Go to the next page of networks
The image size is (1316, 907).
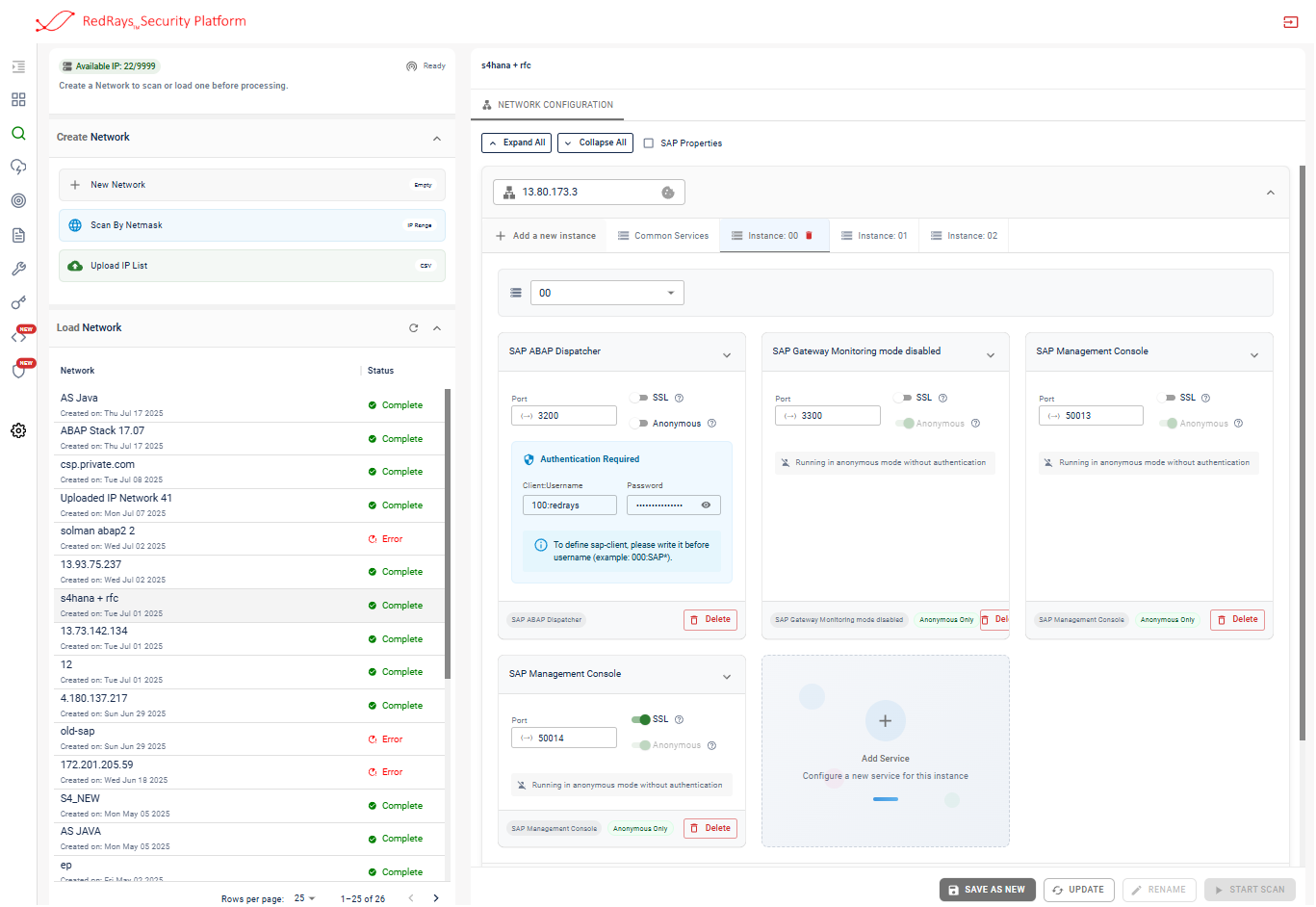[436, 898]
